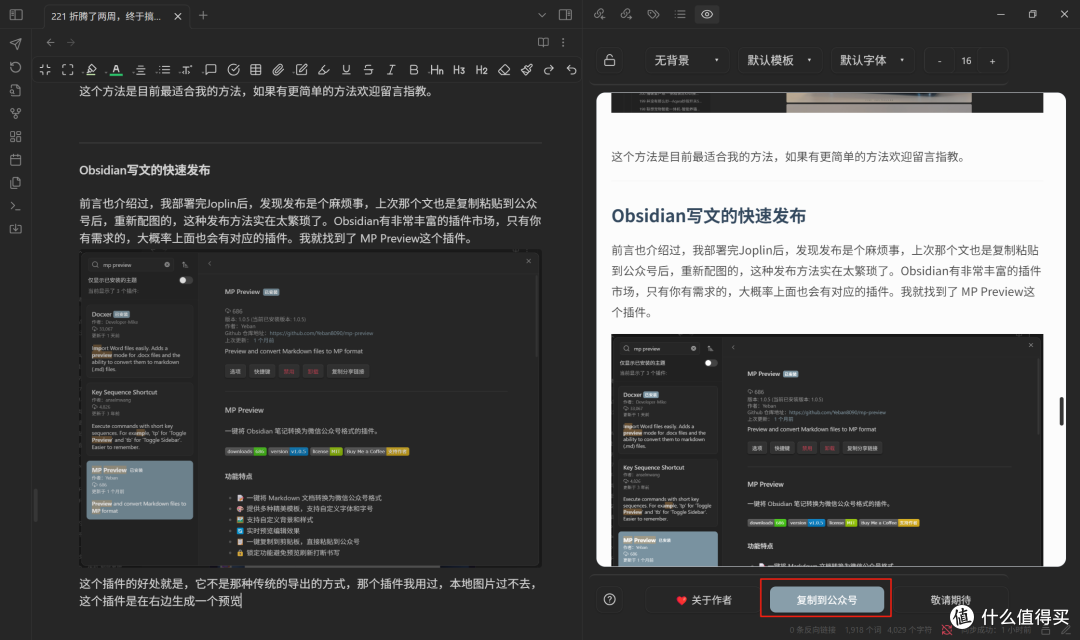Toggle the right sidebar panel icon
This screenshot has height=640, width=1080.
pyautogui.click(x=565, y=15)
